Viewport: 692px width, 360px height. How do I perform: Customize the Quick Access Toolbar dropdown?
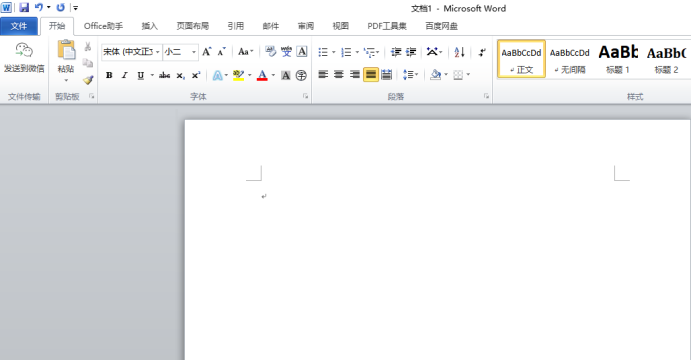75,8
